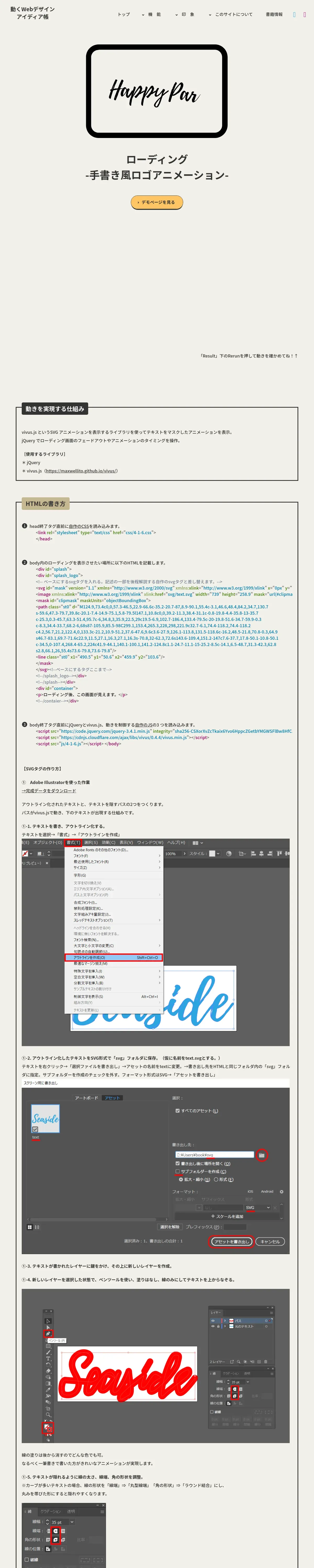Click the Android preset in フォーマット section
The image size is (314, 1568).
tap(267, 1191)
